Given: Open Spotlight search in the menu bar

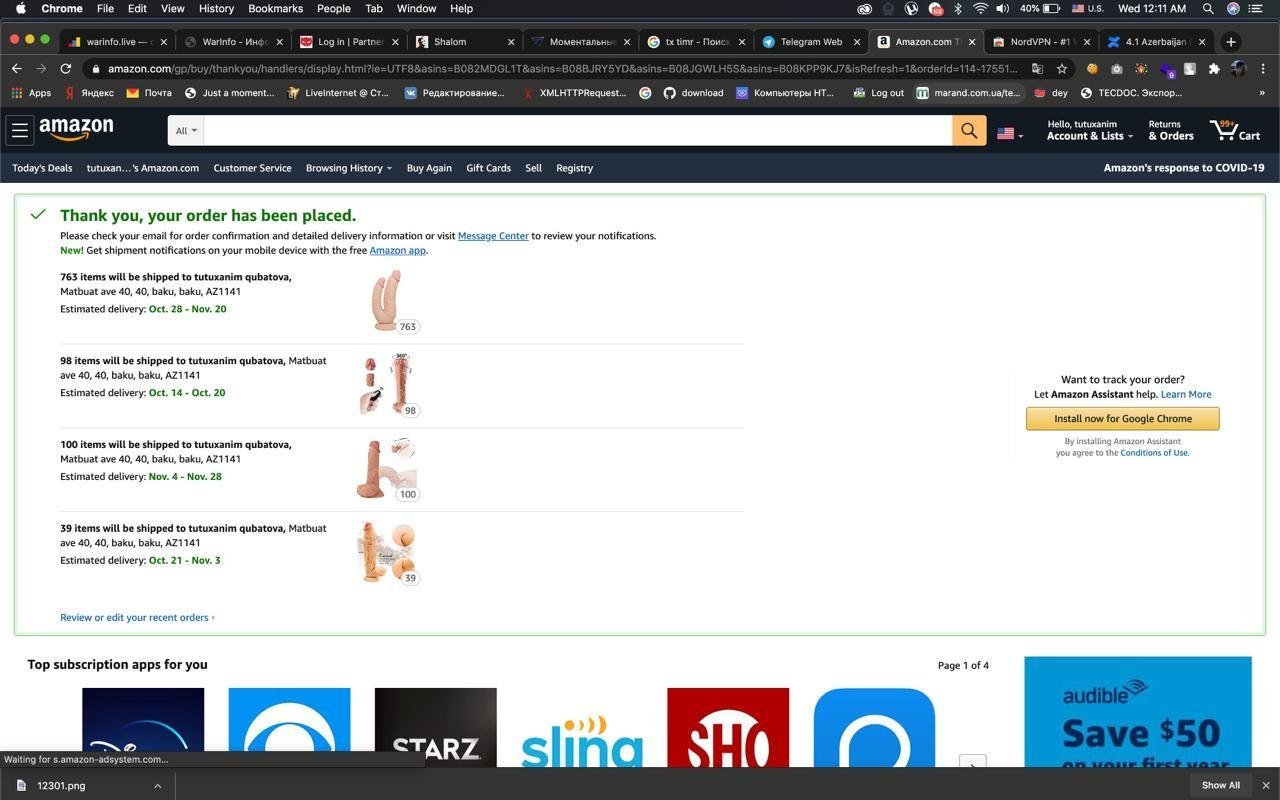Looking at the screenshot, I should [1208, 8].
